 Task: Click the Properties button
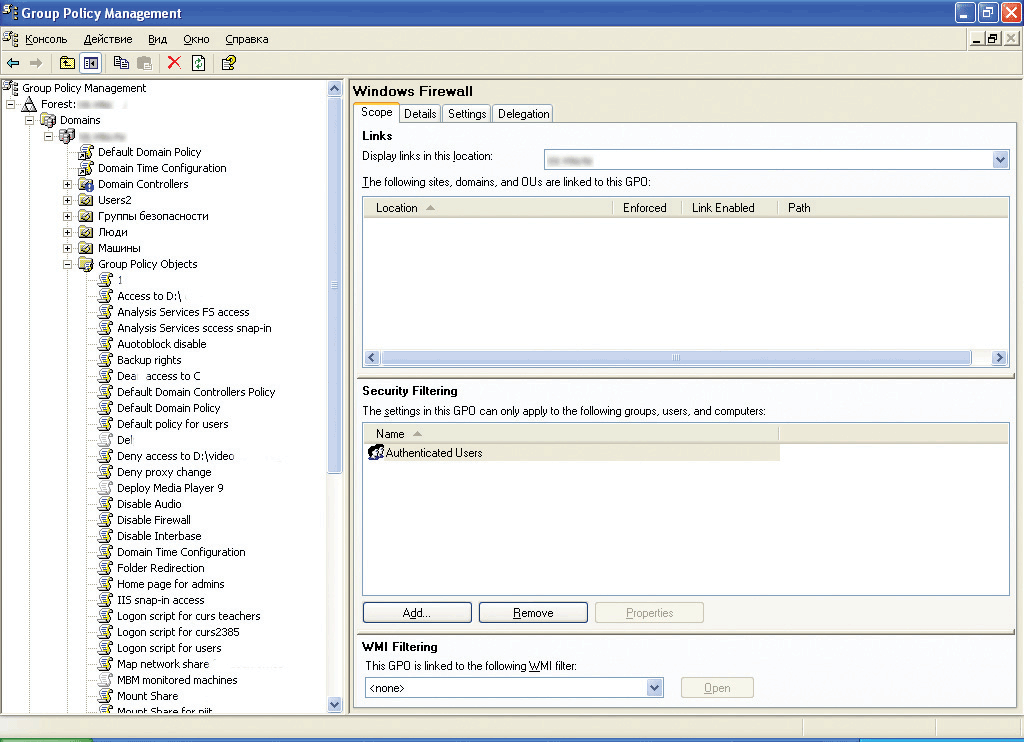[x=649, y=613]
